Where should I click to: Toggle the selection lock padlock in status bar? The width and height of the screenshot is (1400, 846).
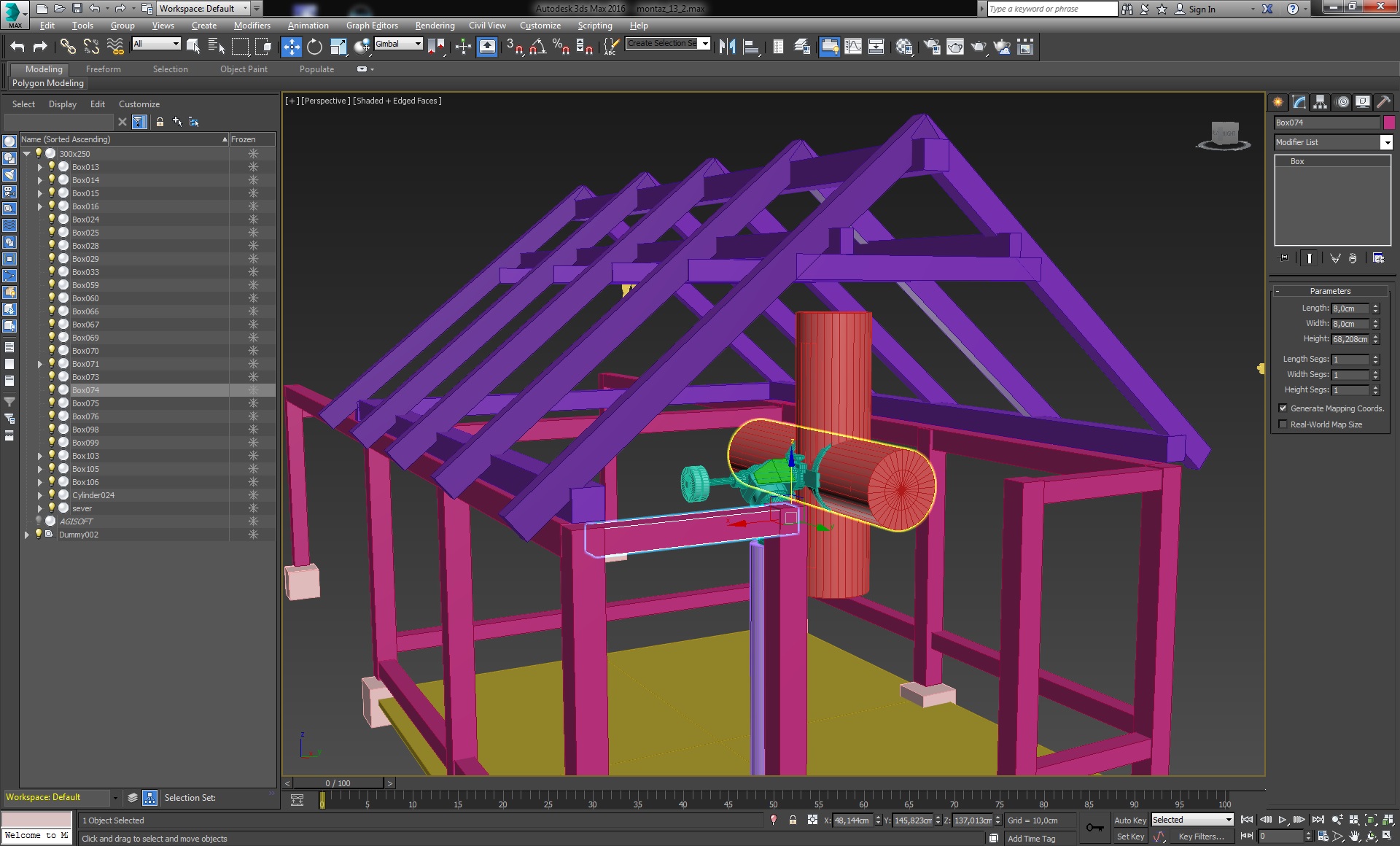793,820
